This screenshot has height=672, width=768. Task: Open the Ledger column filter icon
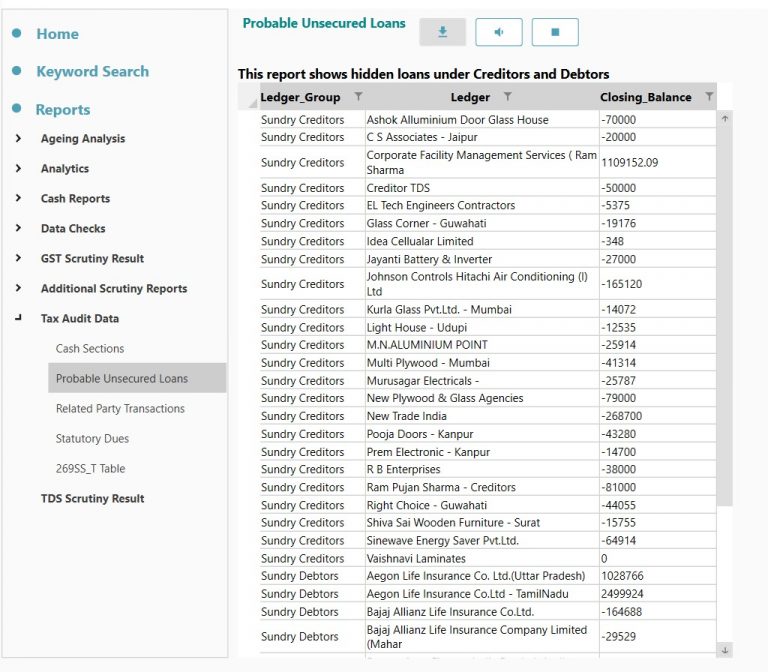pos(507,97)
